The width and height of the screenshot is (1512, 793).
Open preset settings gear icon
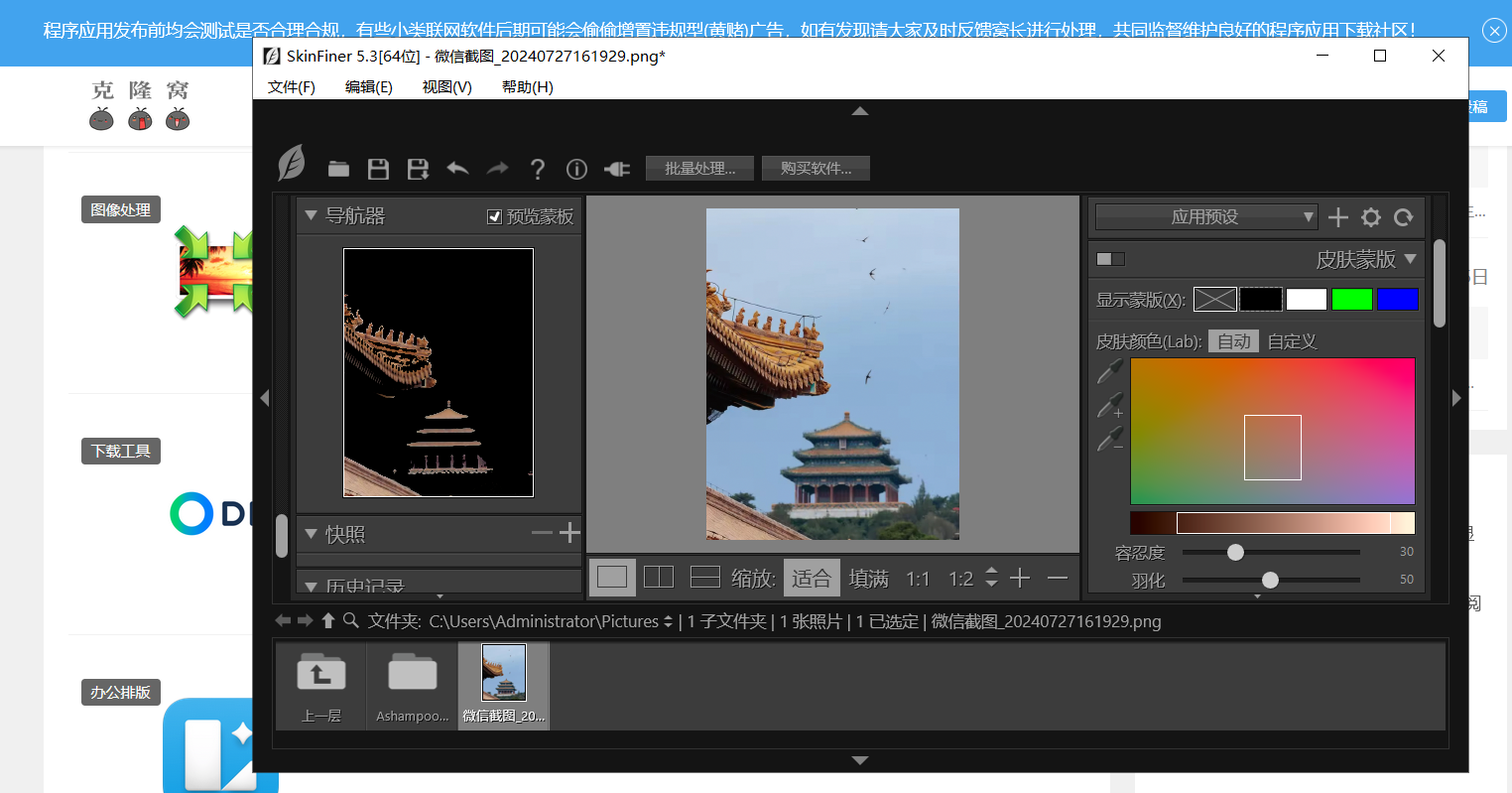(1371, 217)
